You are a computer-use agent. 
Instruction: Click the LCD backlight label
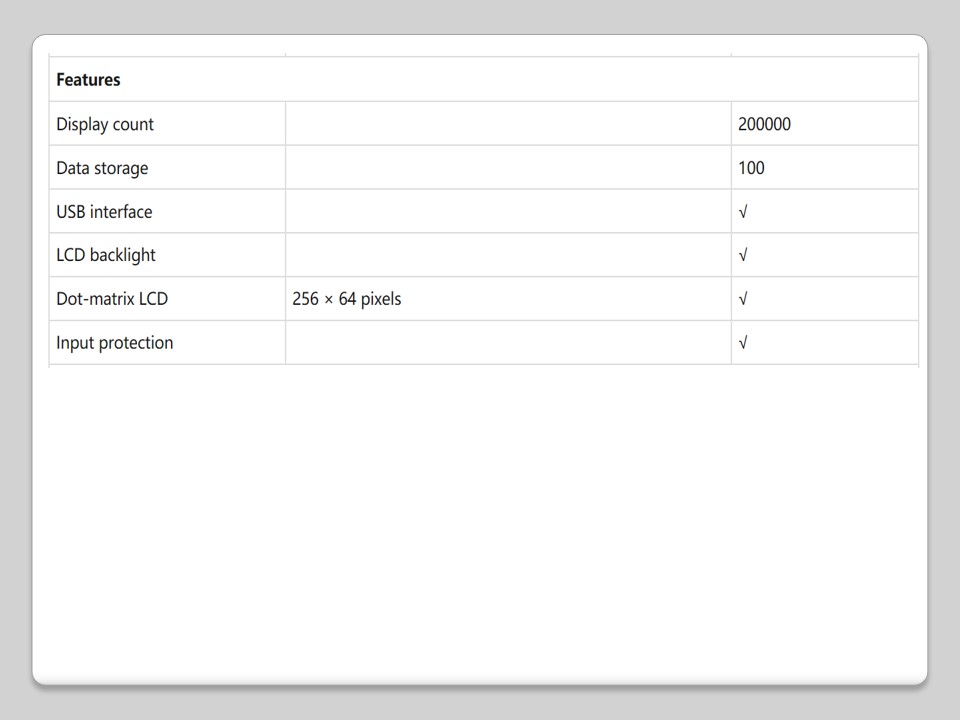coord(106,255)
